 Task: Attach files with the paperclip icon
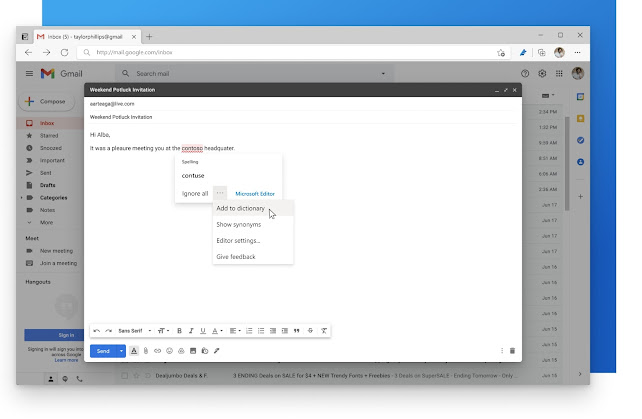[x=146, y=351]
